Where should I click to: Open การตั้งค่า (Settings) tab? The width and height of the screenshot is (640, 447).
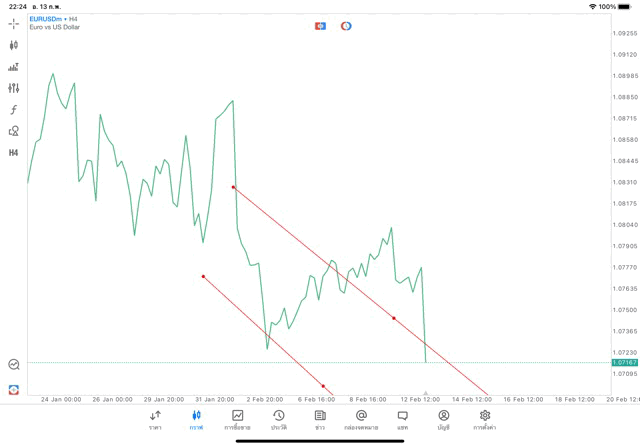(485, 420)
